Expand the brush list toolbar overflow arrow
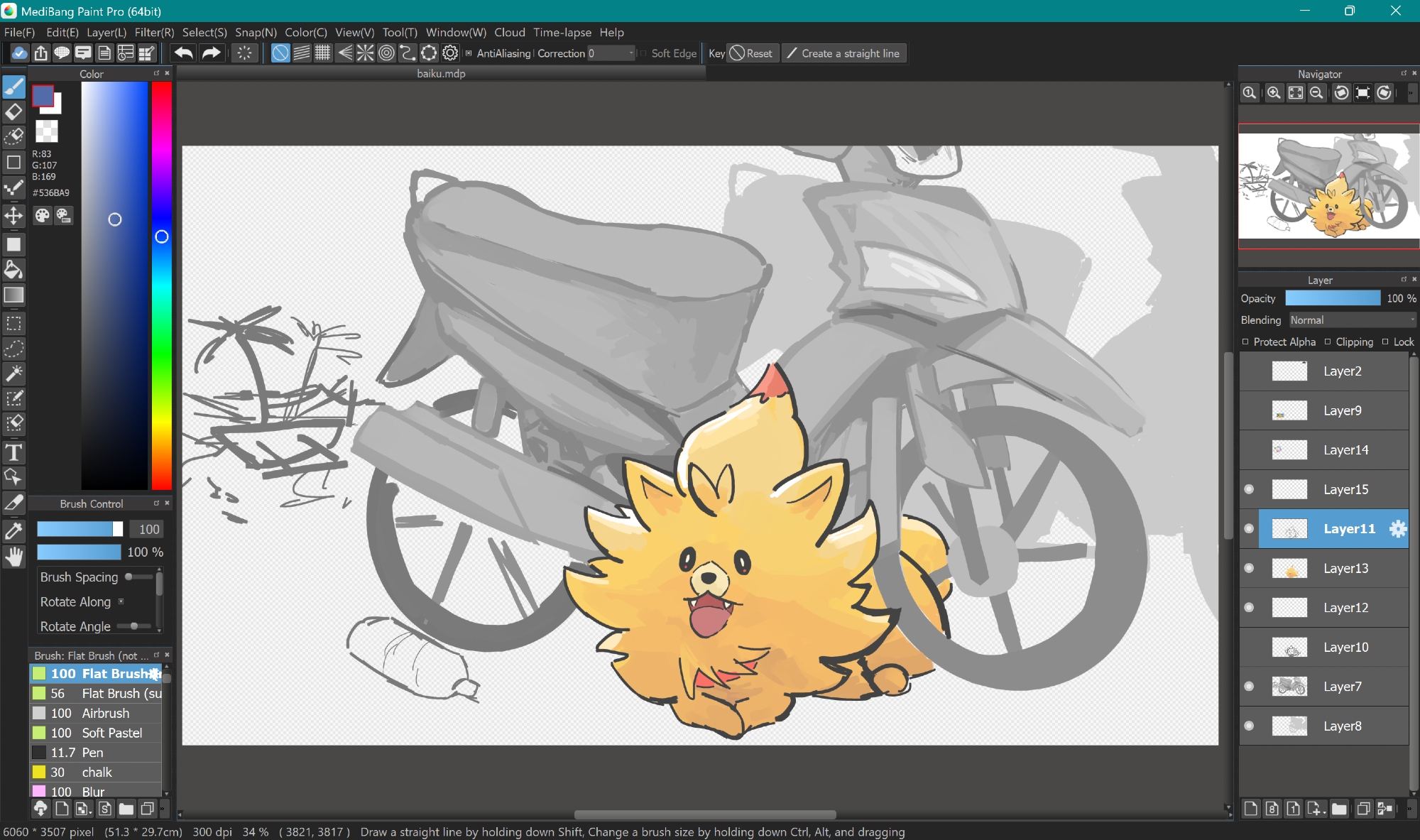The height and width of the screenshot is (840, 1420). tap(163, 808)
